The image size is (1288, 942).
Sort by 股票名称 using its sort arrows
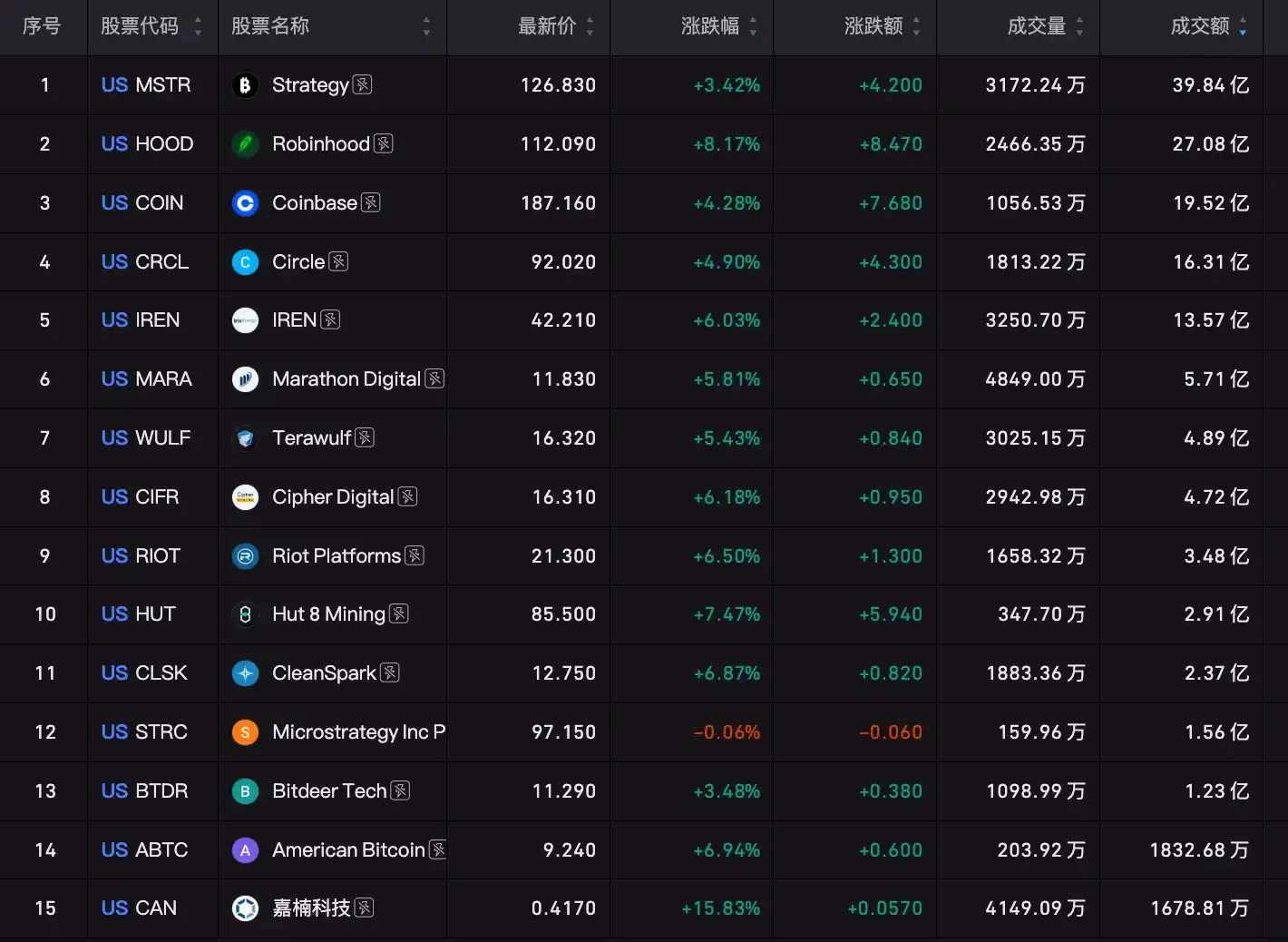pos(426,26)
